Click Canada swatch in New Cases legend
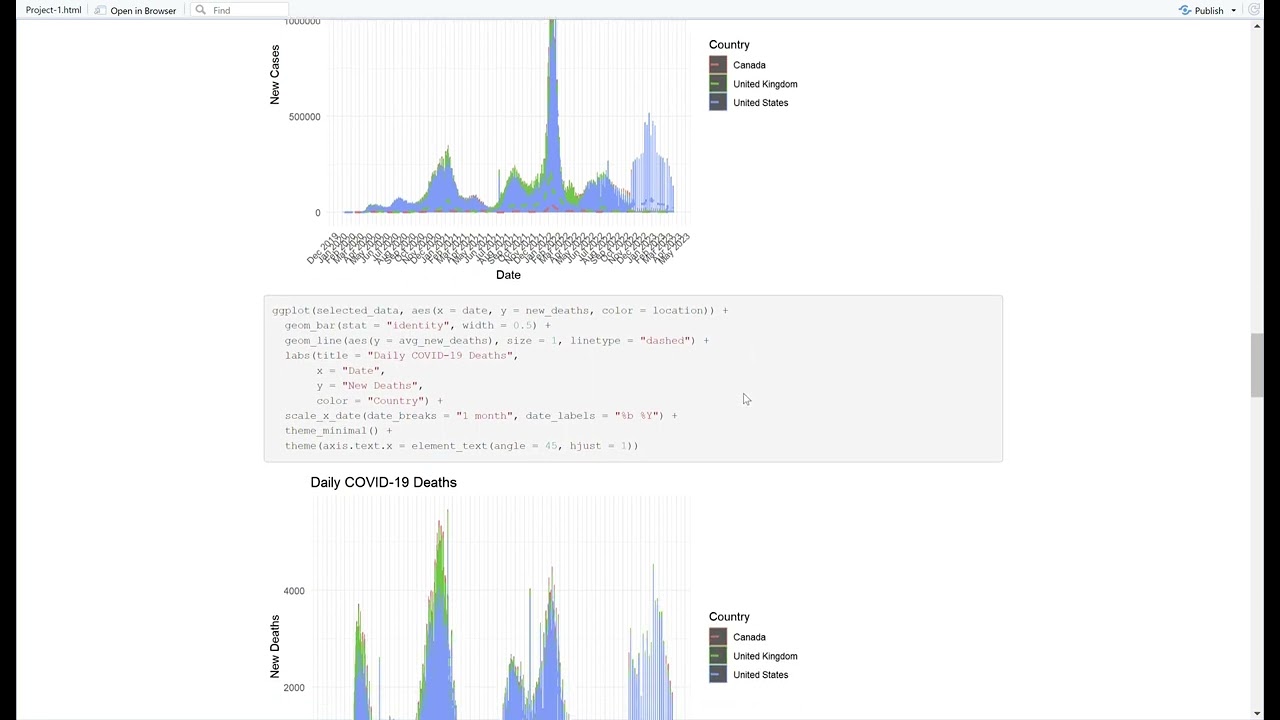Screen dimensions: 1280x720 pos(717,65)
